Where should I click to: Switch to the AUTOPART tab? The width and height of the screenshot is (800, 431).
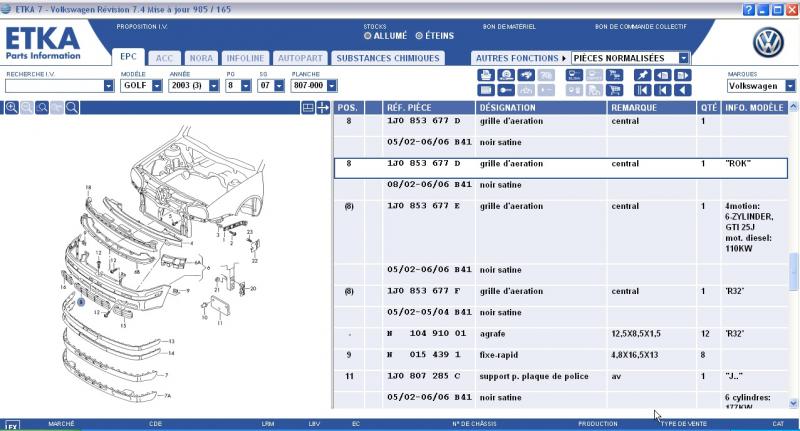pyautogui.click(x=300, y=58)
